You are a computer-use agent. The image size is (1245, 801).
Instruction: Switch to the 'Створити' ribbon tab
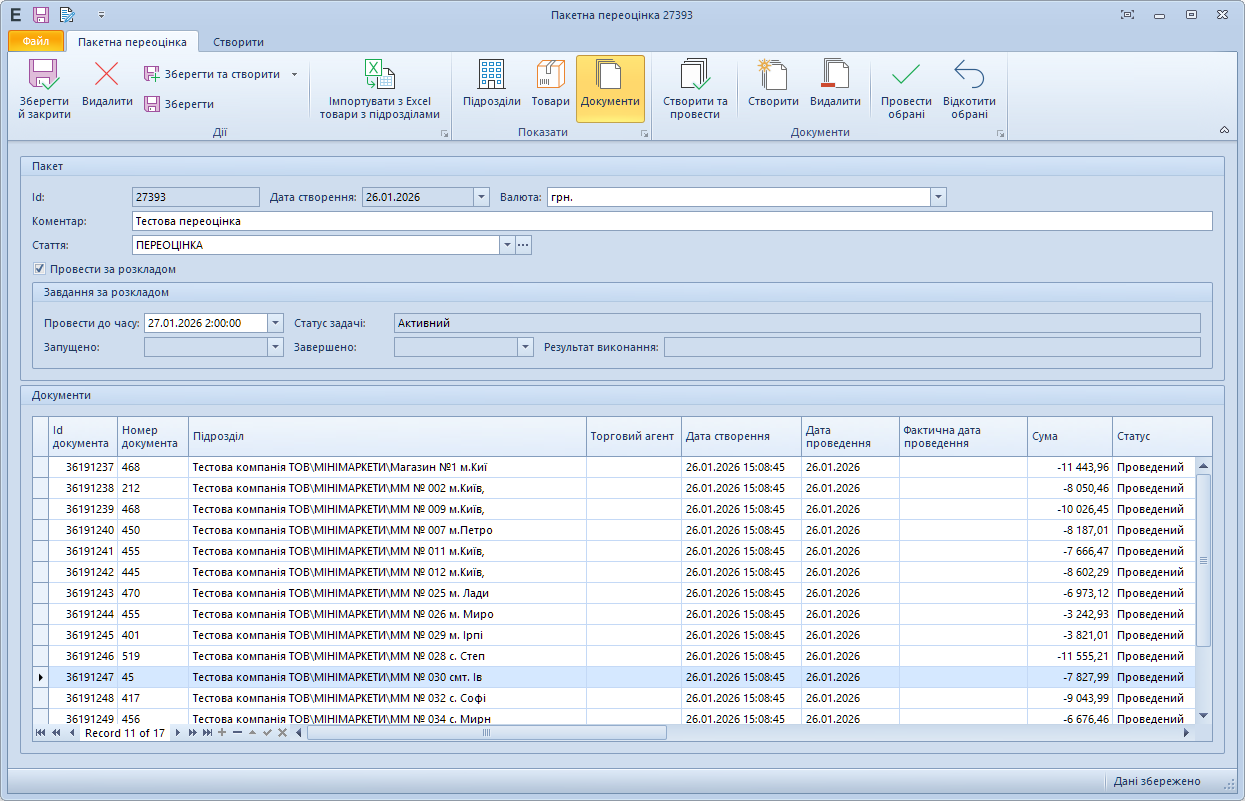point(238,42)
